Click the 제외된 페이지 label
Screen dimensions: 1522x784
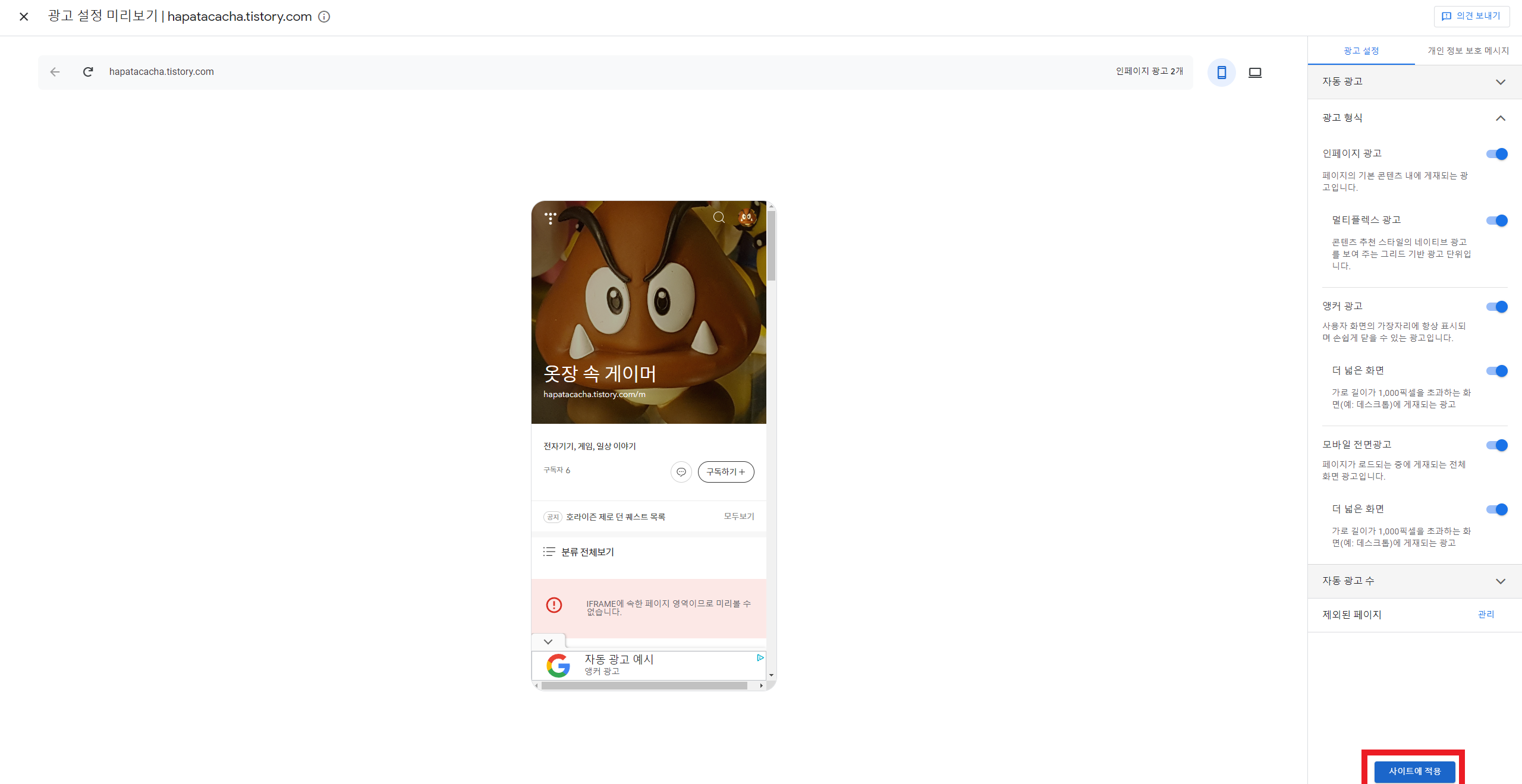click(x=1351, y=615)
